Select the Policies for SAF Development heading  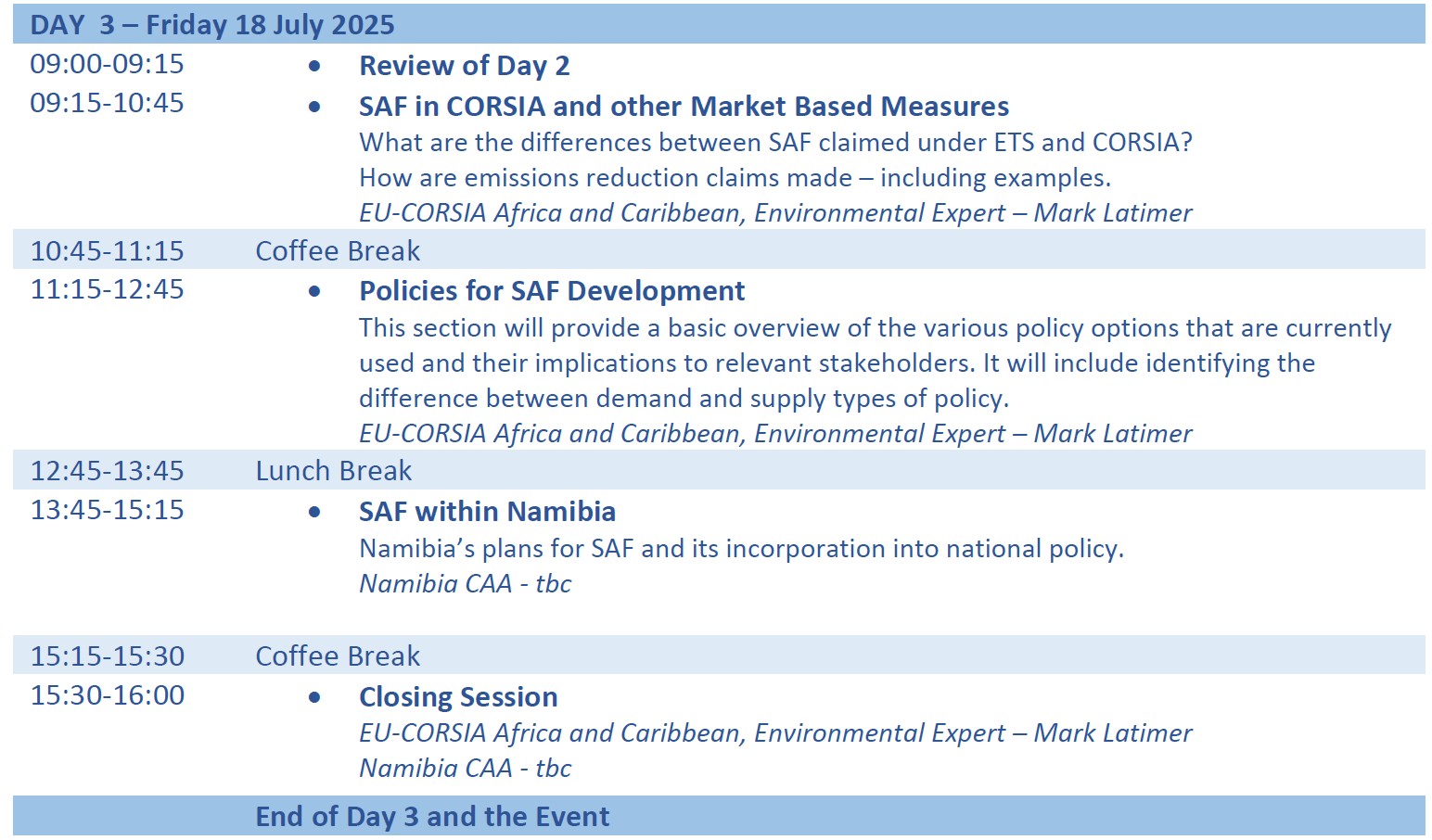(552, 291)
